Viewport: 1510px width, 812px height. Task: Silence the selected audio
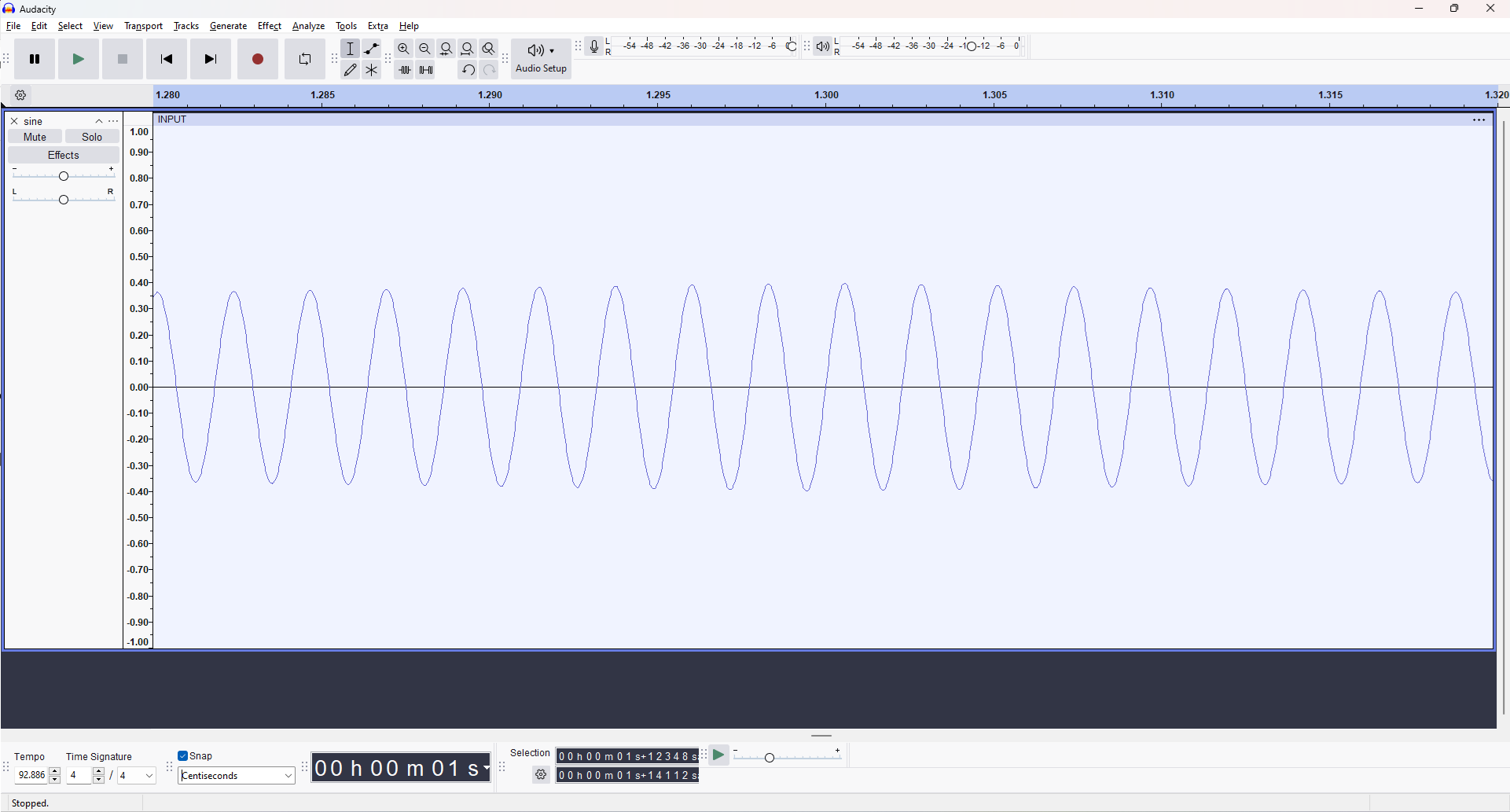425,69
